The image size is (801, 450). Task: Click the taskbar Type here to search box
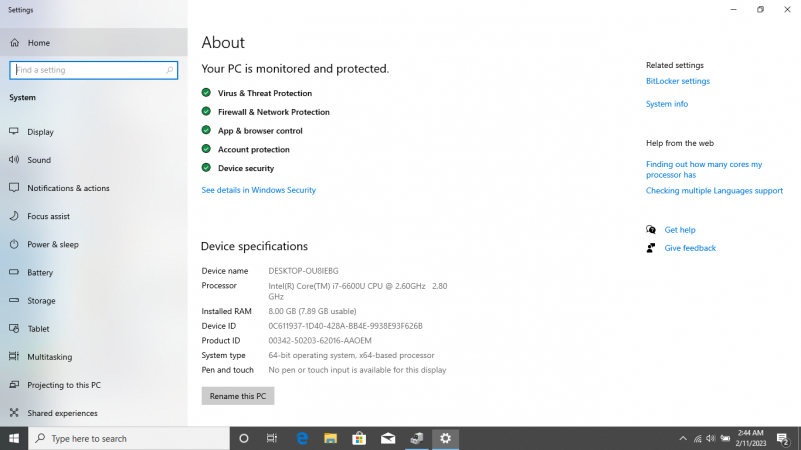[x=129, y=438]
